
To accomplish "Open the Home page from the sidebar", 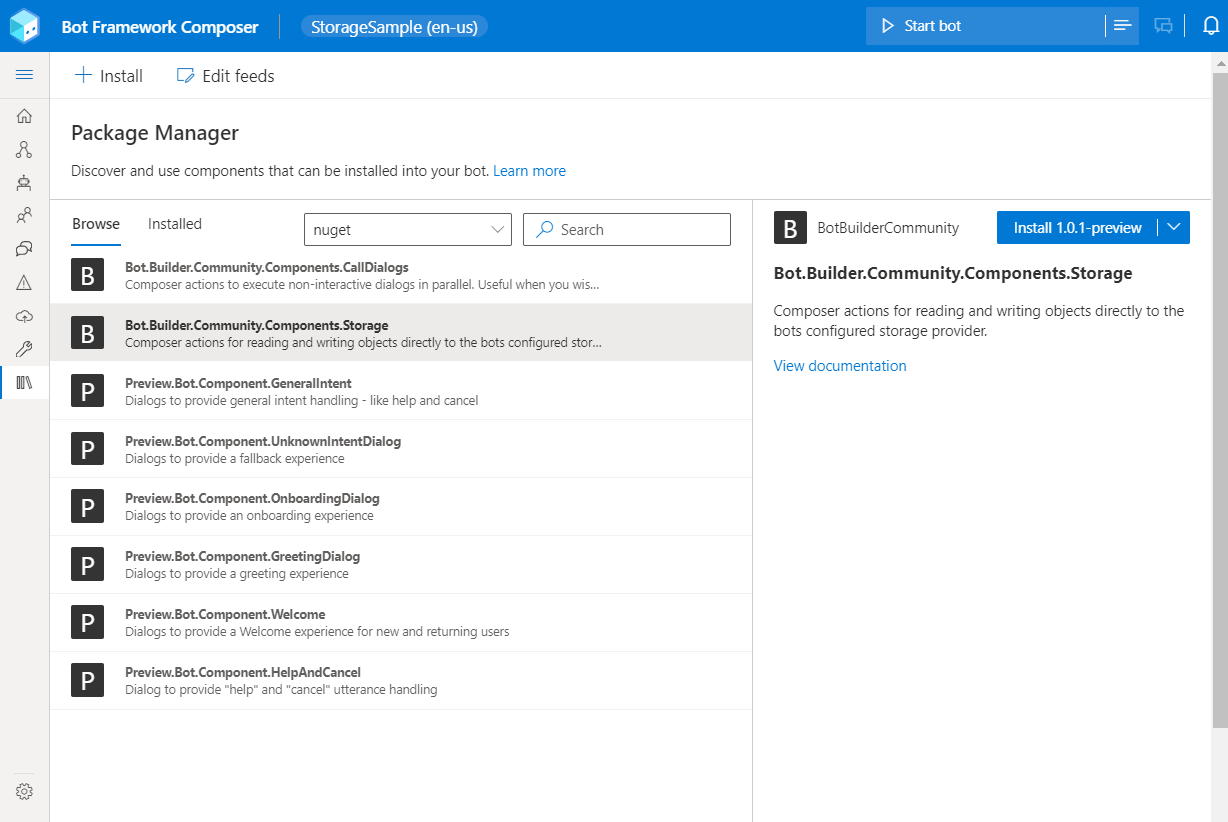I will (x=24, y=115).
